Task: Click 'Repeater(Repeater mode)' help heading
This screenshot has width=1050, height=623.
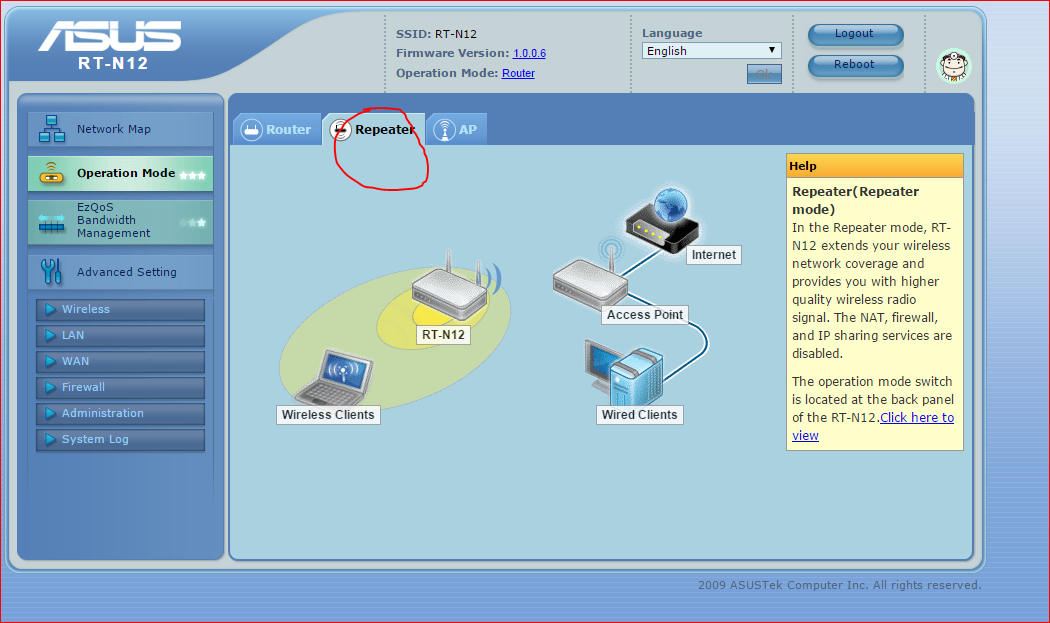Action: (x=855, y=200)
